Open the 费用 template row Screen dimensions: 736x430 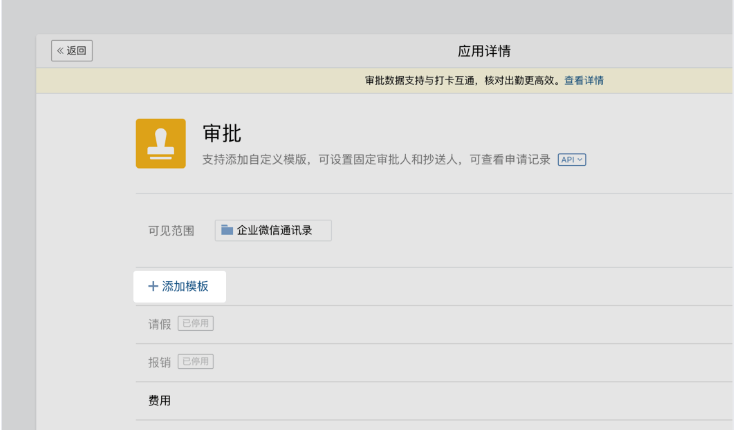pyautogui.click(x=434, y=401)
